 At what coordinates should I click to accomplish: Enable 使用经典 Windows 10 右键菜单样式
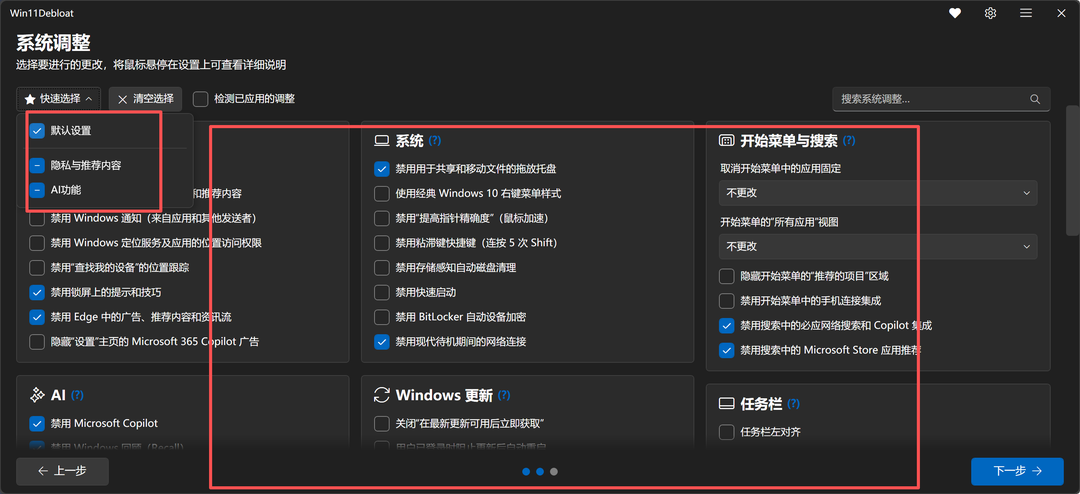pyautogui.click(x=382, y=194)
